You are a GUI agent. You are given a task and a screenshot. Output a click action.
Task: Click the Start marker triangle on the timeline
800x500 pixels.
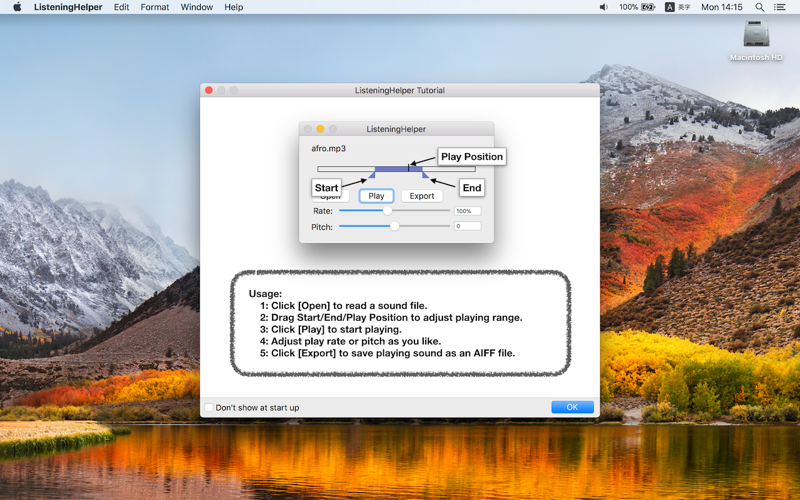pyautogui.click(x=372, y=175)
